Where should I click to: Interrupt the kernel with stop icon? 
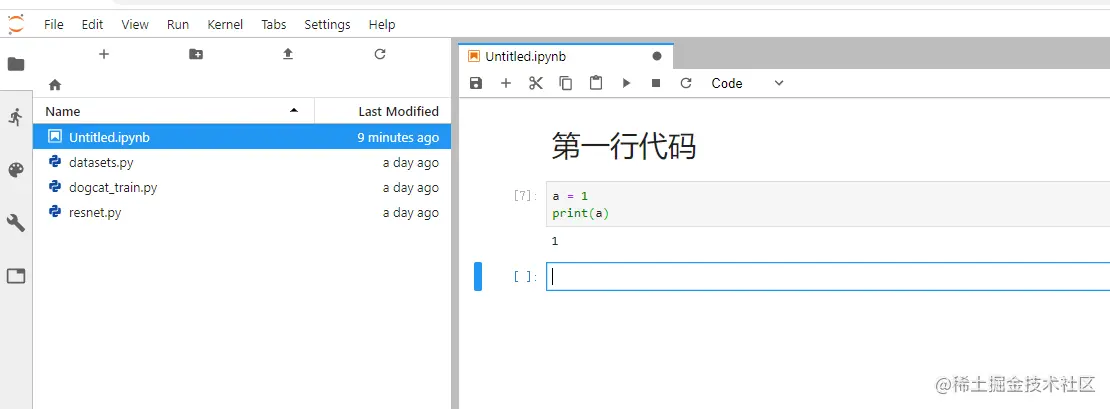656,83
